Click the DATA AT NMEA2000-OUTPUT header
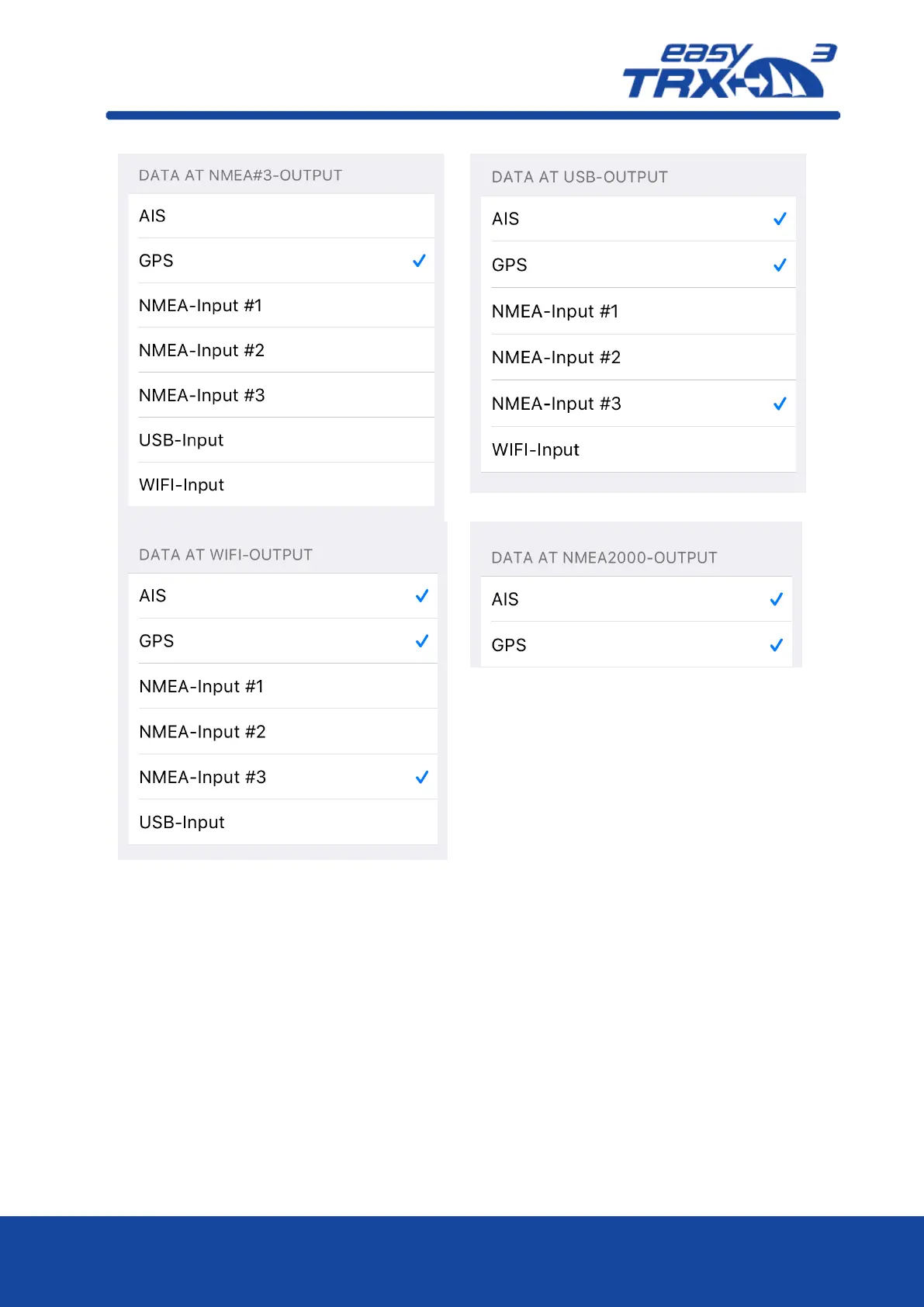The height and width of the screenshot is (1307, 924). pos(604,558)
